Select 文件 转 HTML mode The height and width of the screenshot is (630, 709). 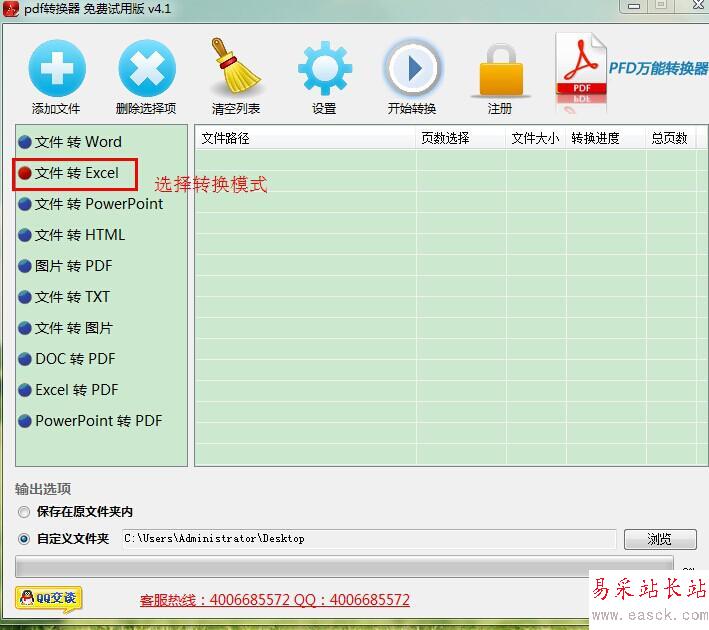coord(71,235)
